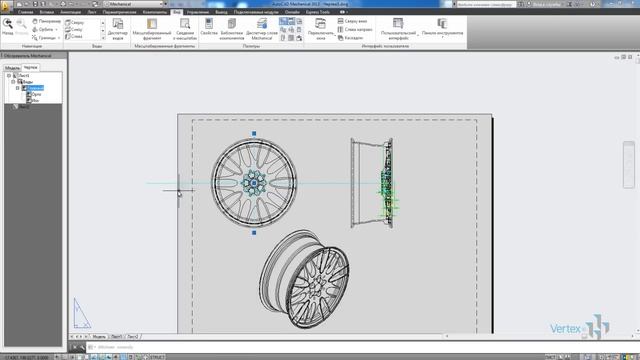Expand the views list gallery arrow
The height and width of the screenshot is (360, 640).
pos(103,38)
